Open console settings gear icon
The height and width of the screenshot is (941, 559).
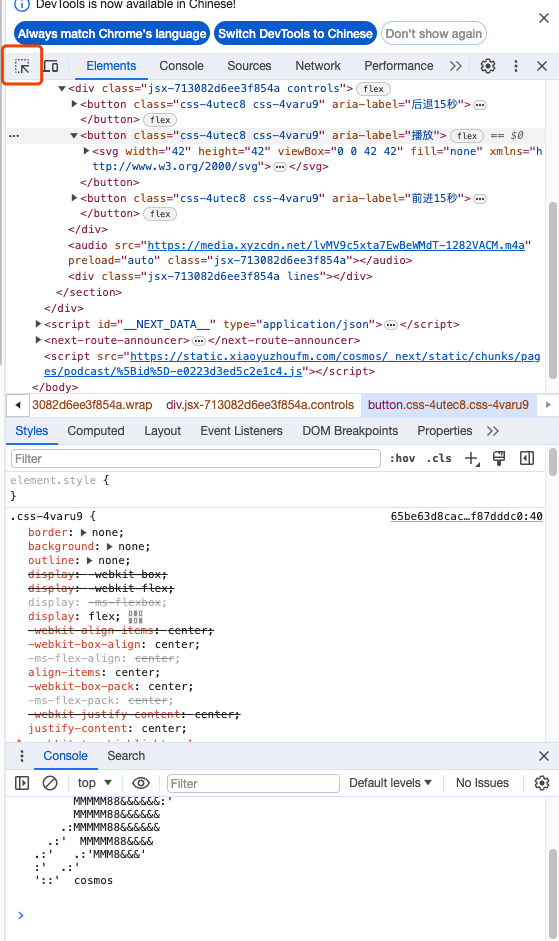542,783
